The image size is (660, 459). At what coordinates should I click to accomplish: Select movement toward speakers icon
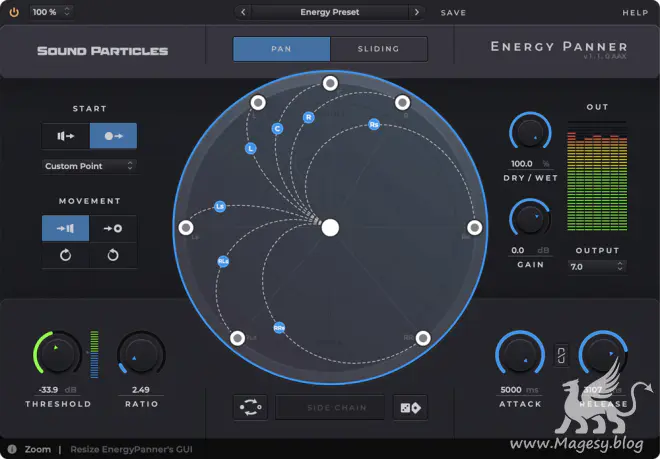point(65,228)
